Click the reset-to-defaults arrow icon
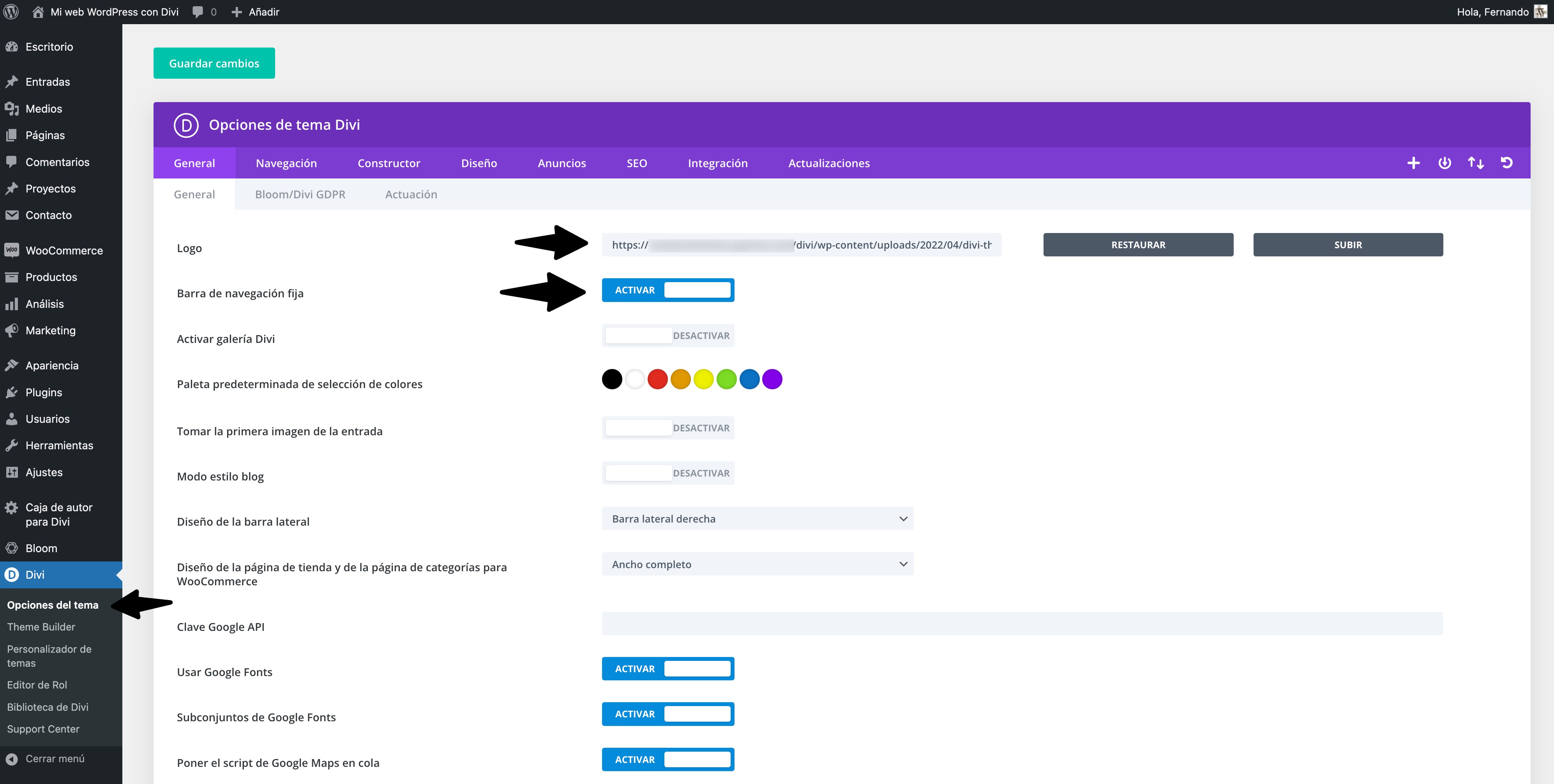 pos(1506,163)
